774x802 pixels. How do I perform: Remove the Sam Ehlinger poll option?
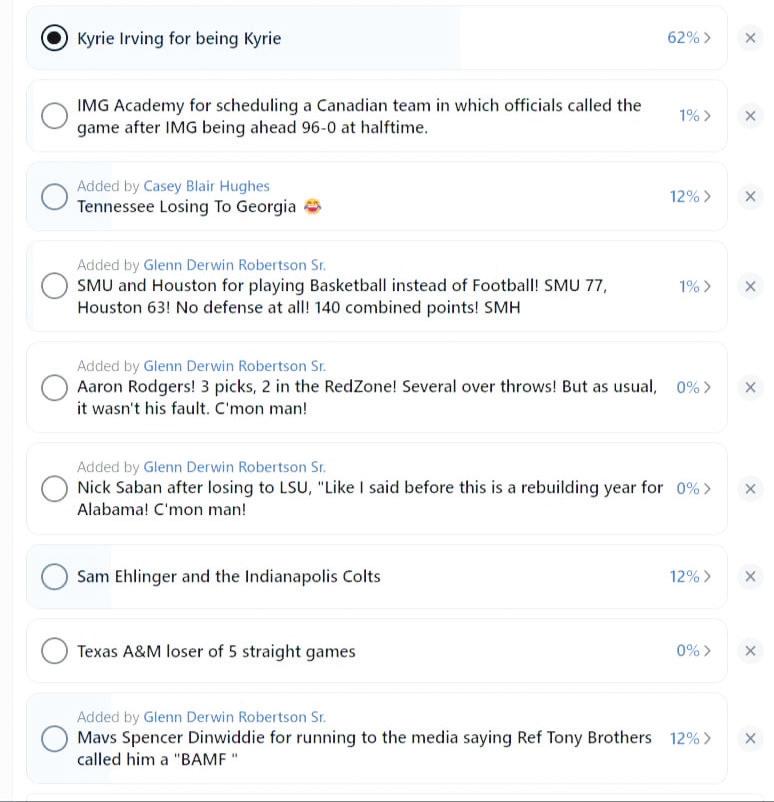[x=750, y=576]
